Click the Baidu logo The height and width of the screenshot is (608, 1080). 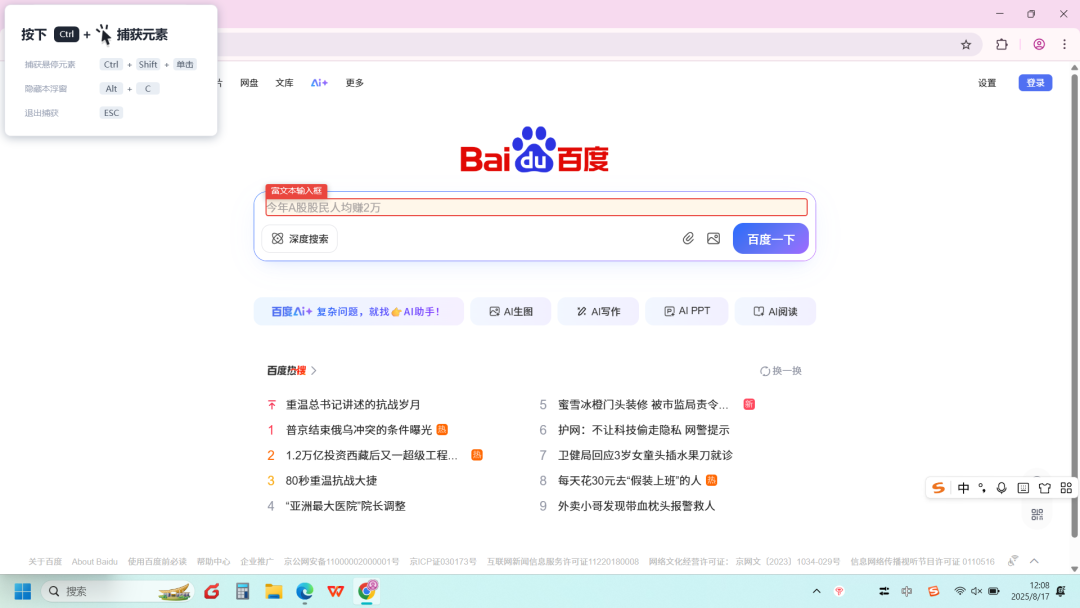pos(534,149)
